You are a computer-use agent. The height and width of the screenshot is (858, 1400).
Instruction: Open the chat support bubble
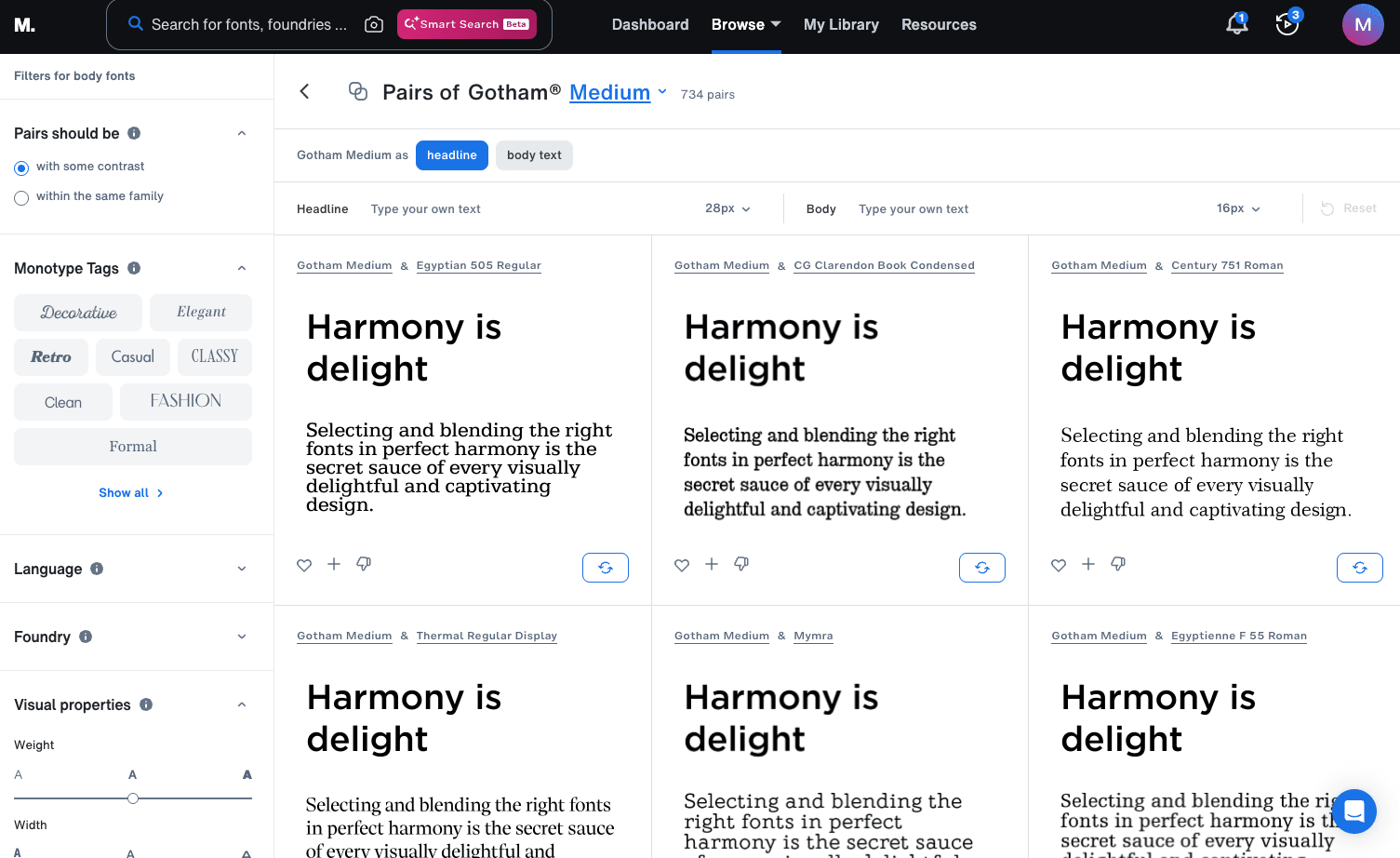click(1353, 811)
